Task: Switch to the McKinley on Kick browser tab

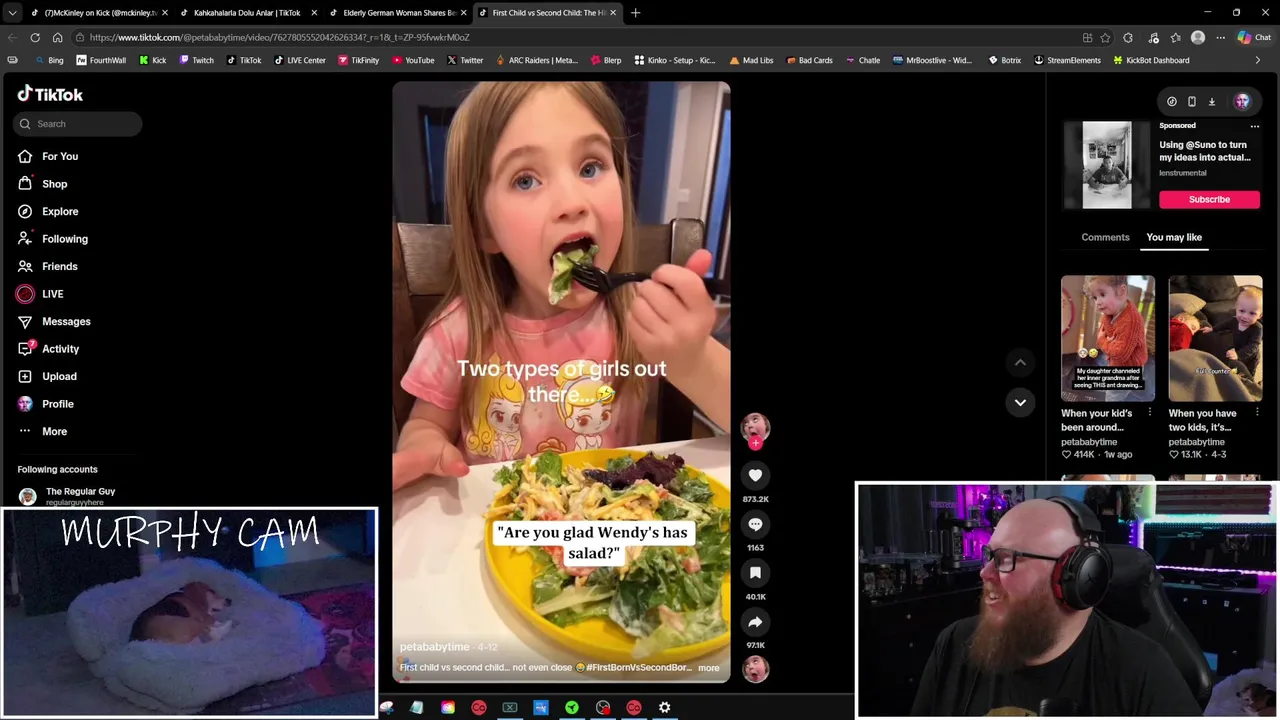Action: click(98, 13)
